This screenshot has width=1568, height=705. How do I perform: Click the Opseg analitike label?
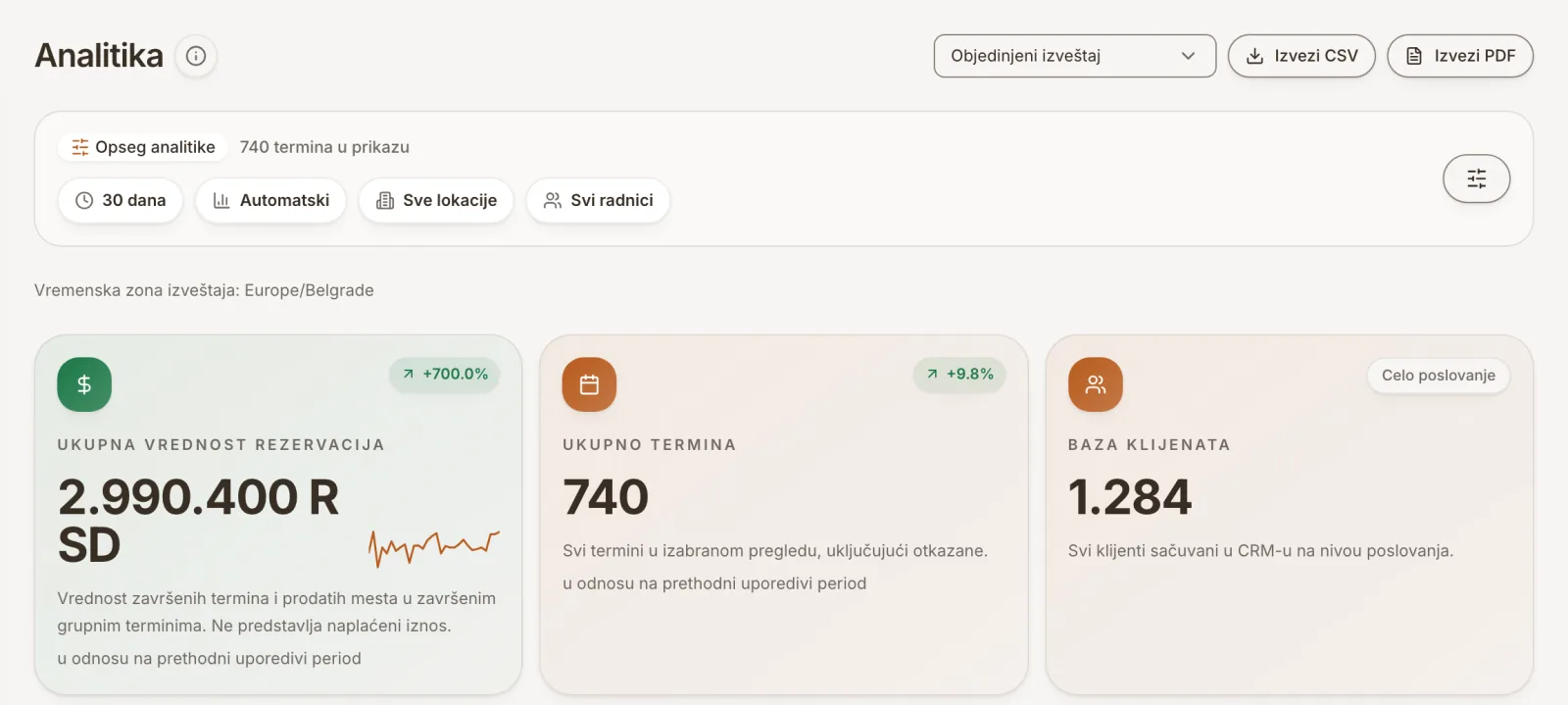pyautogui.click(x=155, y=147)
